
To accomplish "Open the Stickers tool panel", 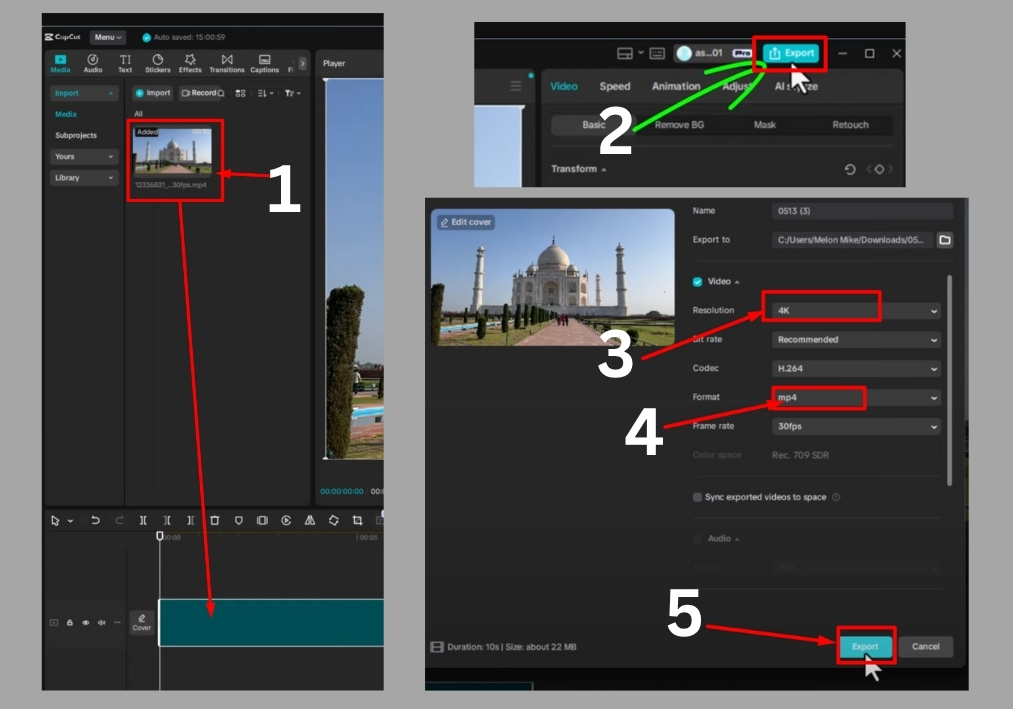I will [x=158, y=63].
